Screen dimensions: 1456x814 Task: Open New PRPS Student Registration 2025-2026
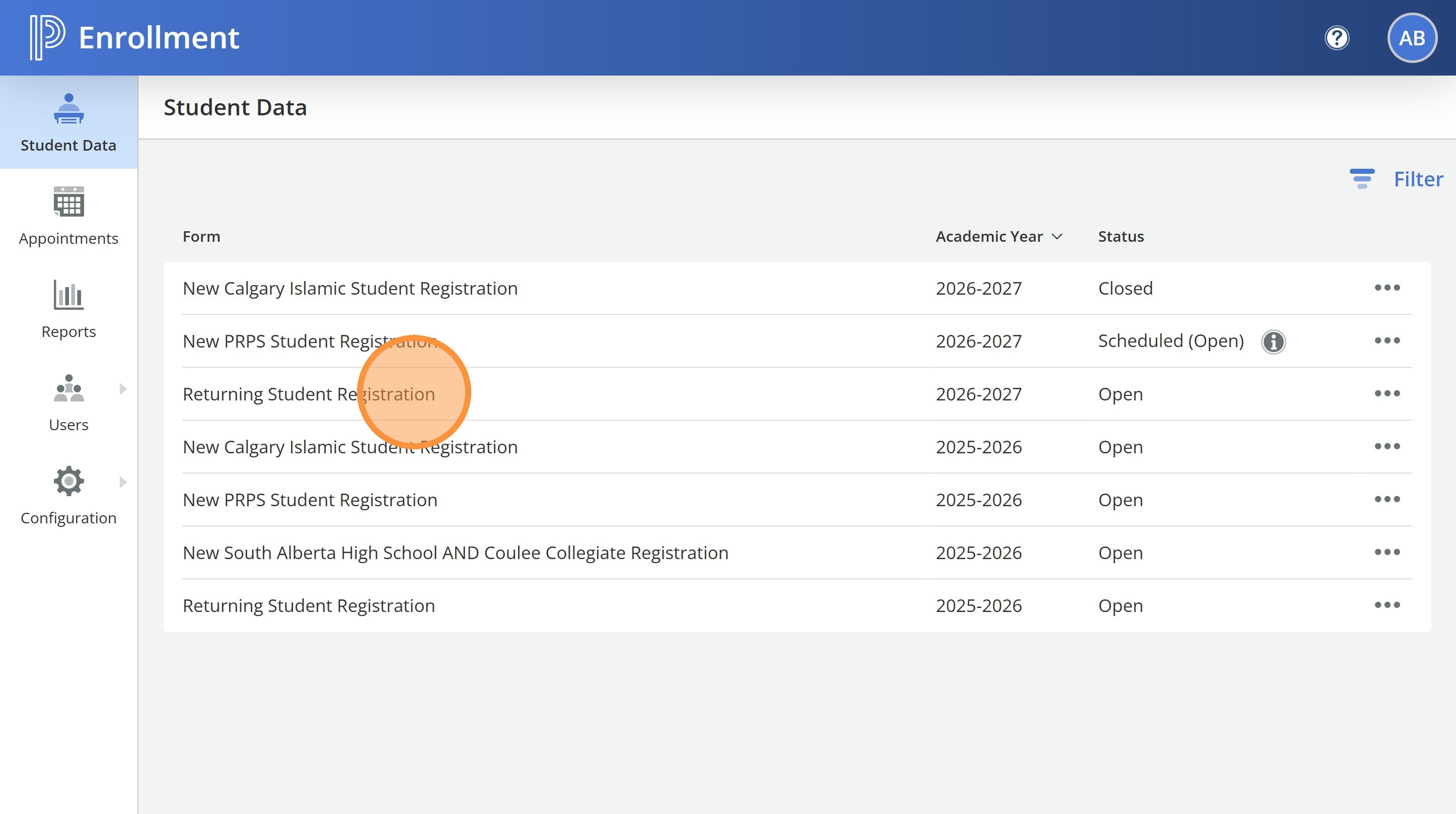310,500
